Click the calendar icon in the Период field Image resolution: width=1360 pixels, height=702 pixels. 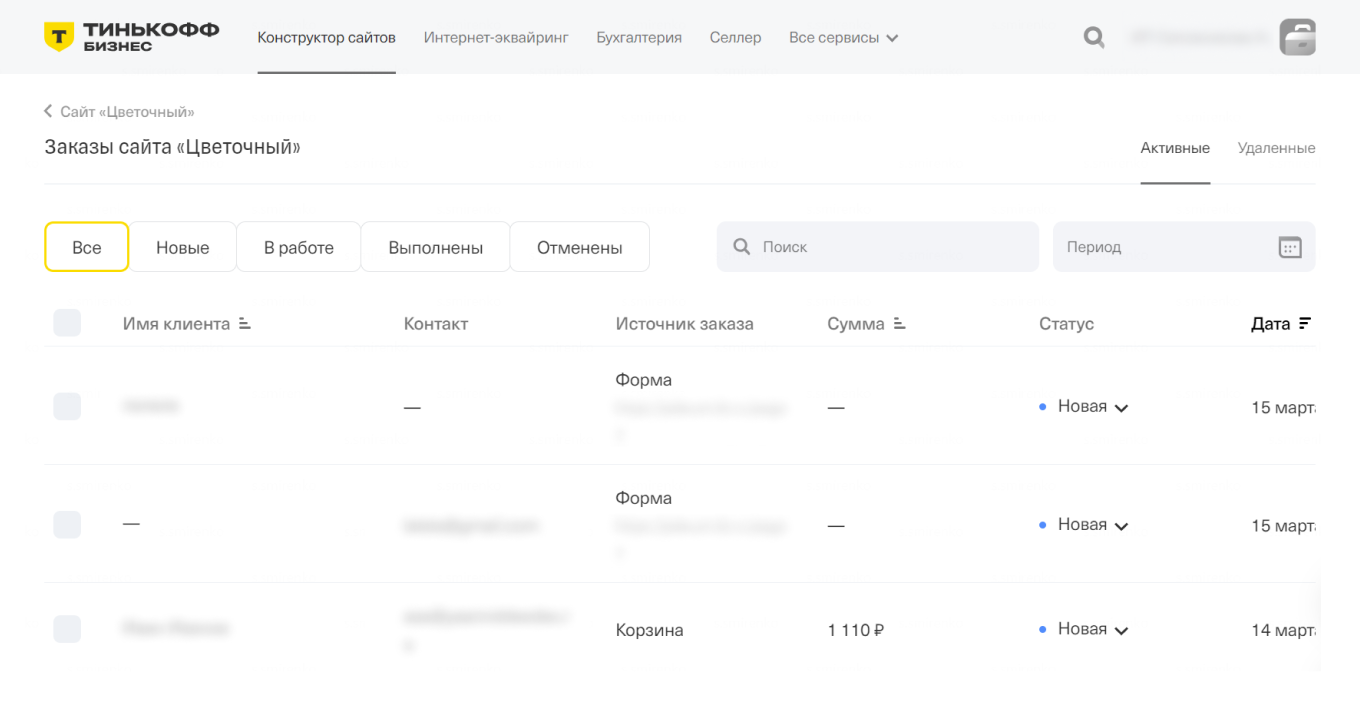[x=1291, y=246]
